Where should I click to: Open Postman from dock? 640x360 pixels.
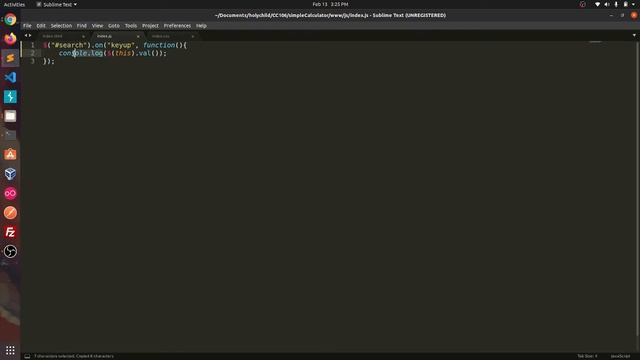point(10,213)
